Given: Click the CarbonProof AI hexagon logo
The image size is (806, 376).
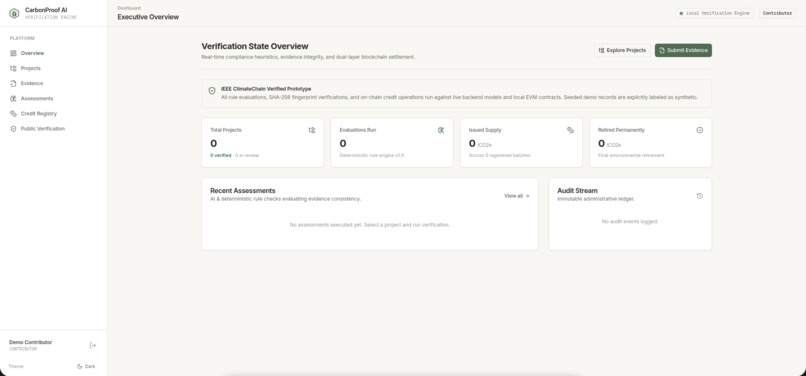Looking at the screenshot, I should click(x=14, y=13).
